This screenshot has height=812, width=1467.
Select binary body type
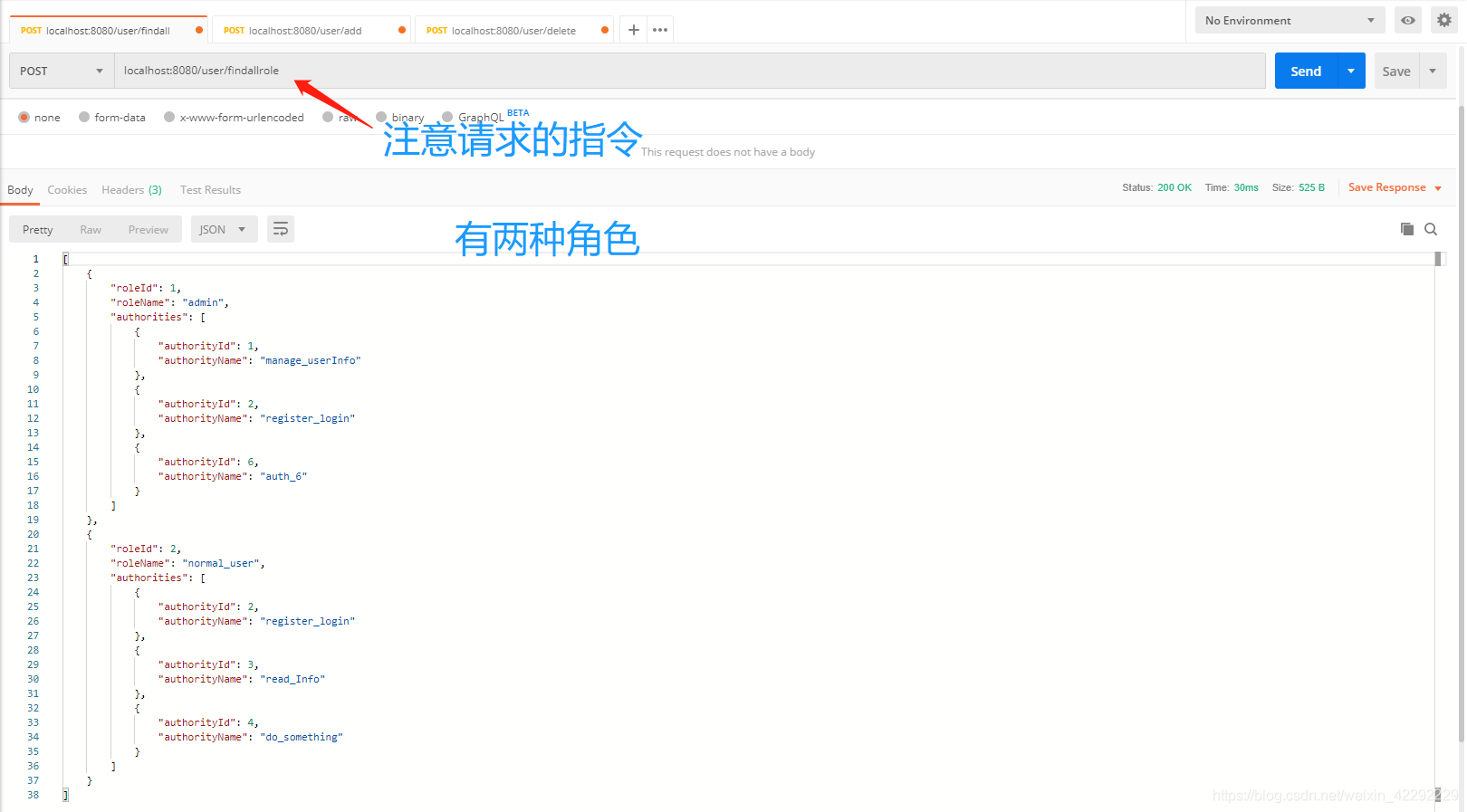click(381, 117)
